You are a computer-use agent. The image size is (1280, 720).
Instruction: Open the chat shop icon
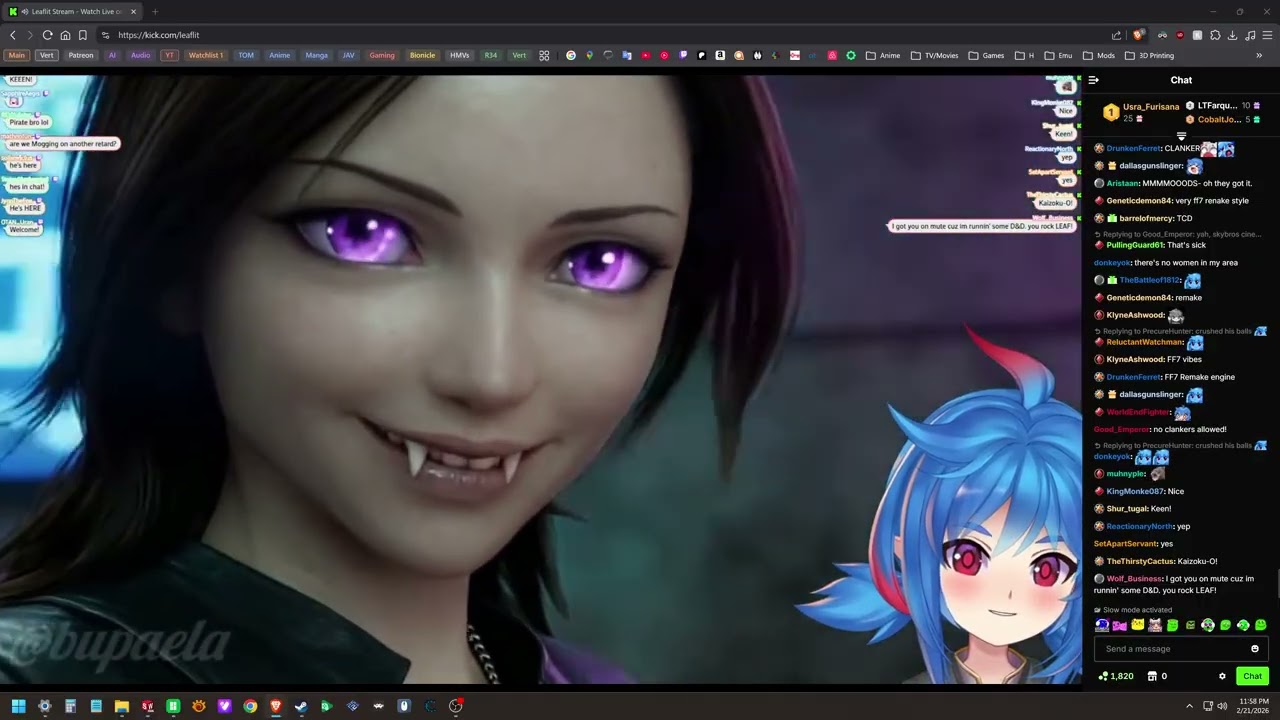pos(1152,676)
